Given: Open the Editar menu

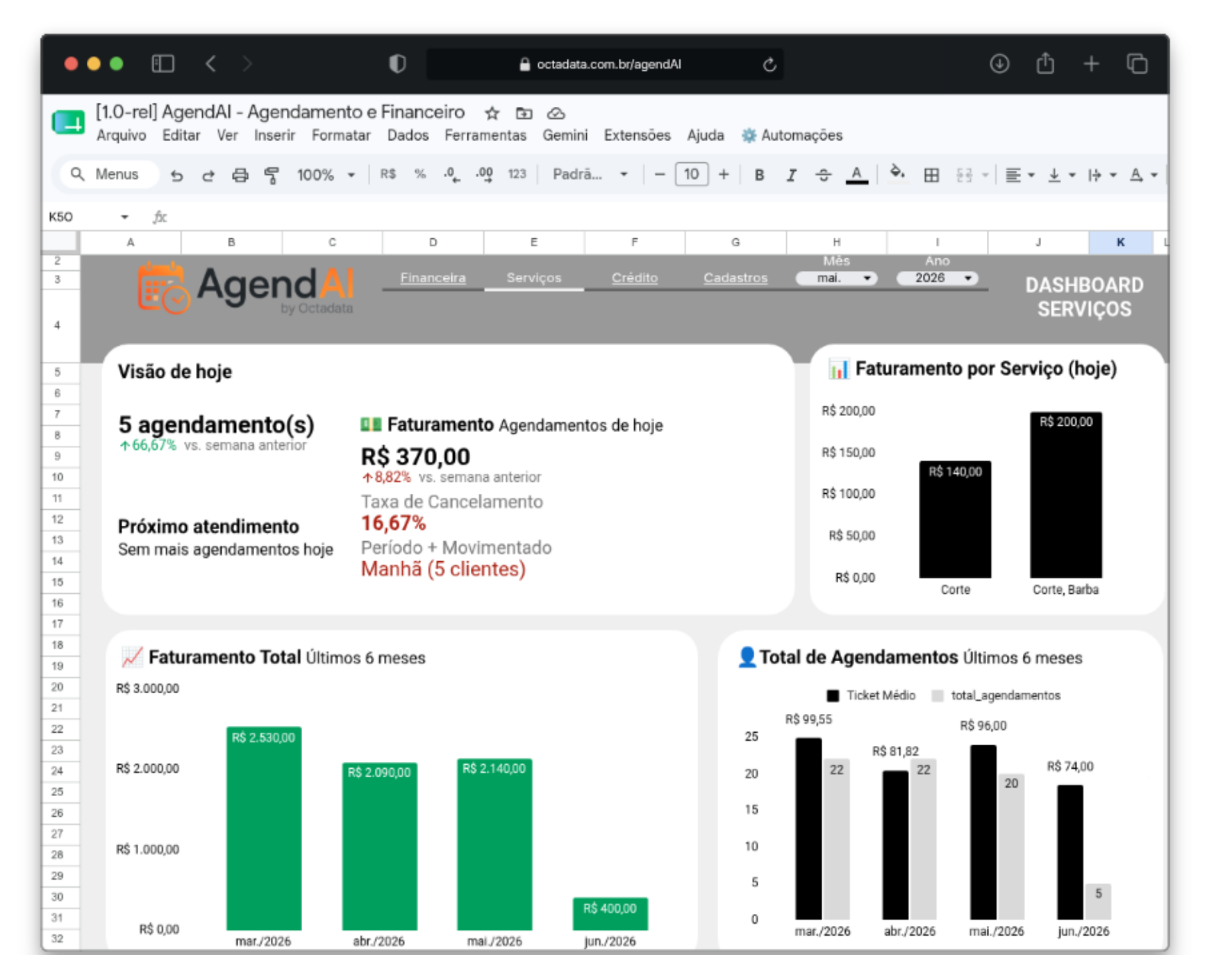Looking at the screenshot, I should click(181, 135).
